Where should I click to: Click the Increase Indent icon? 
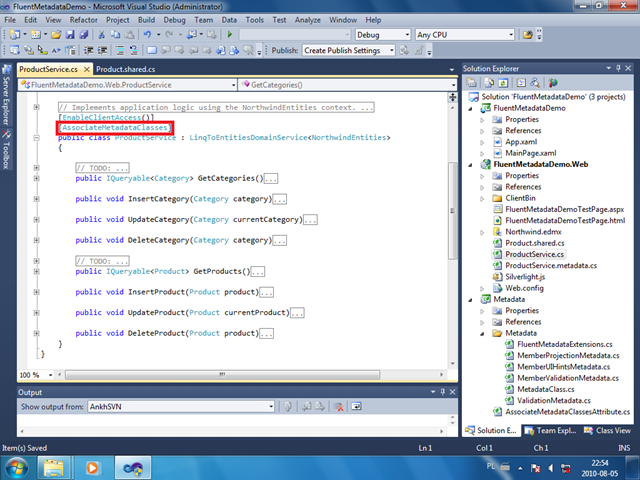pyautogui.click(x=102, y=50)
